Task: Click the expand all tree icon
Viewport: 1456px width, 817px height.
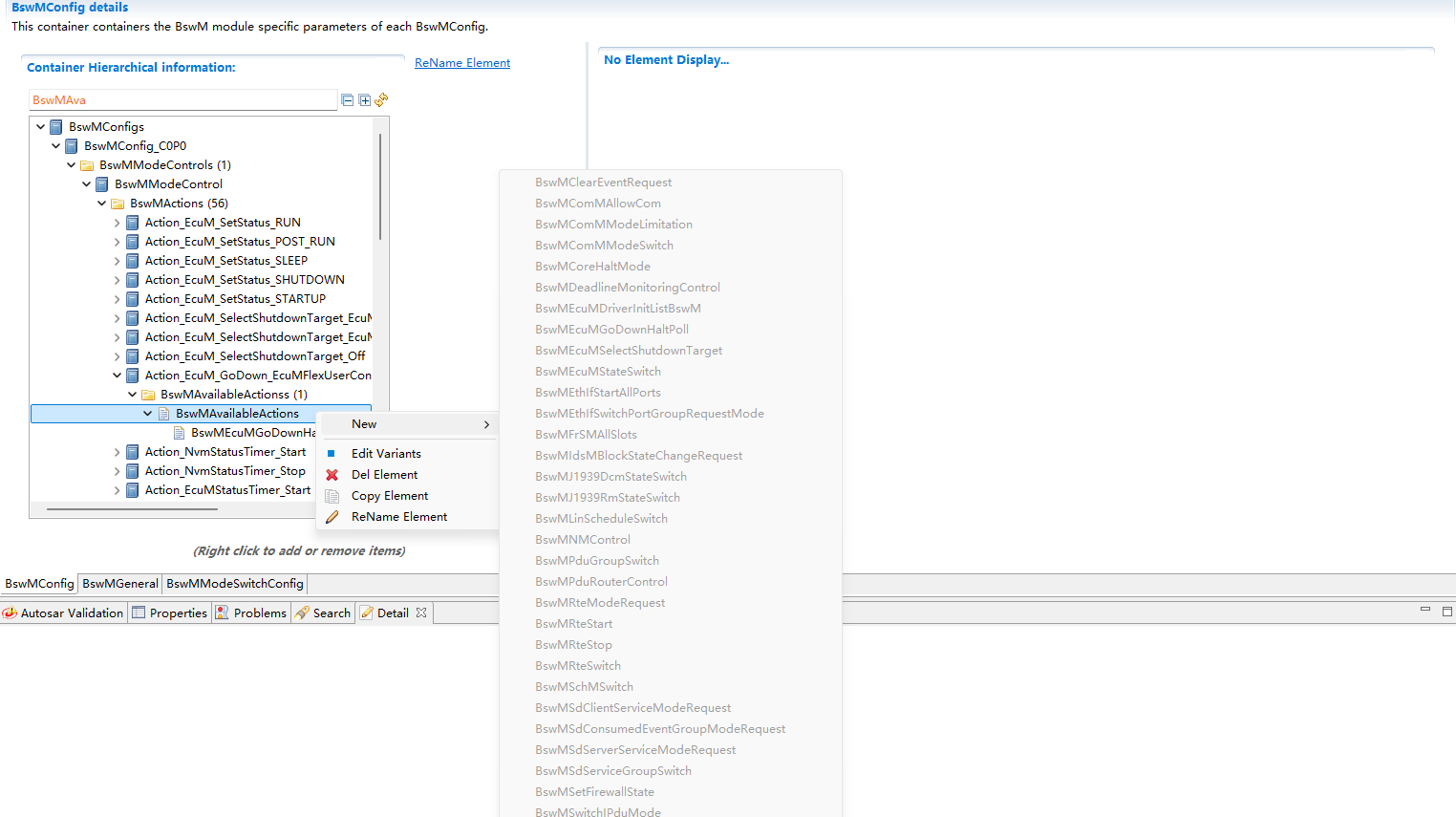Action: (364, 100)
